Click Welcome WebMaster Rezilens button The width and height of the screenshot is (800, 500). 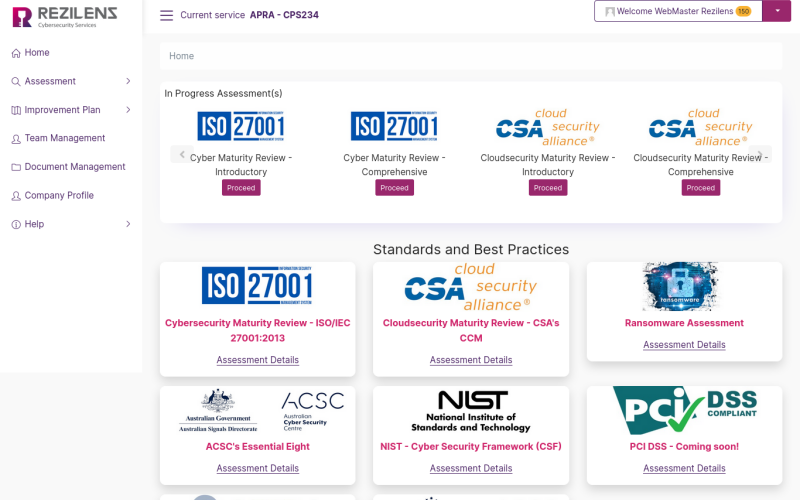click(x=678, y=11)
